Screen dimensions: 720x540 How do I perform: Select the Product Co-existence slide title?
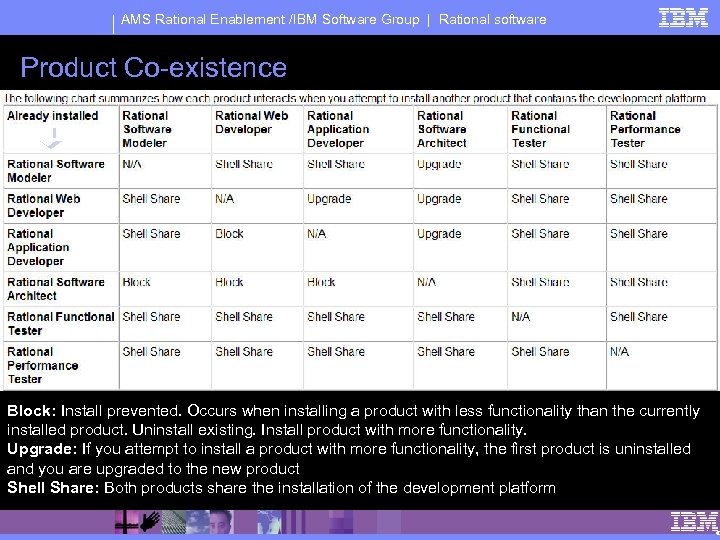pos(153,68)
